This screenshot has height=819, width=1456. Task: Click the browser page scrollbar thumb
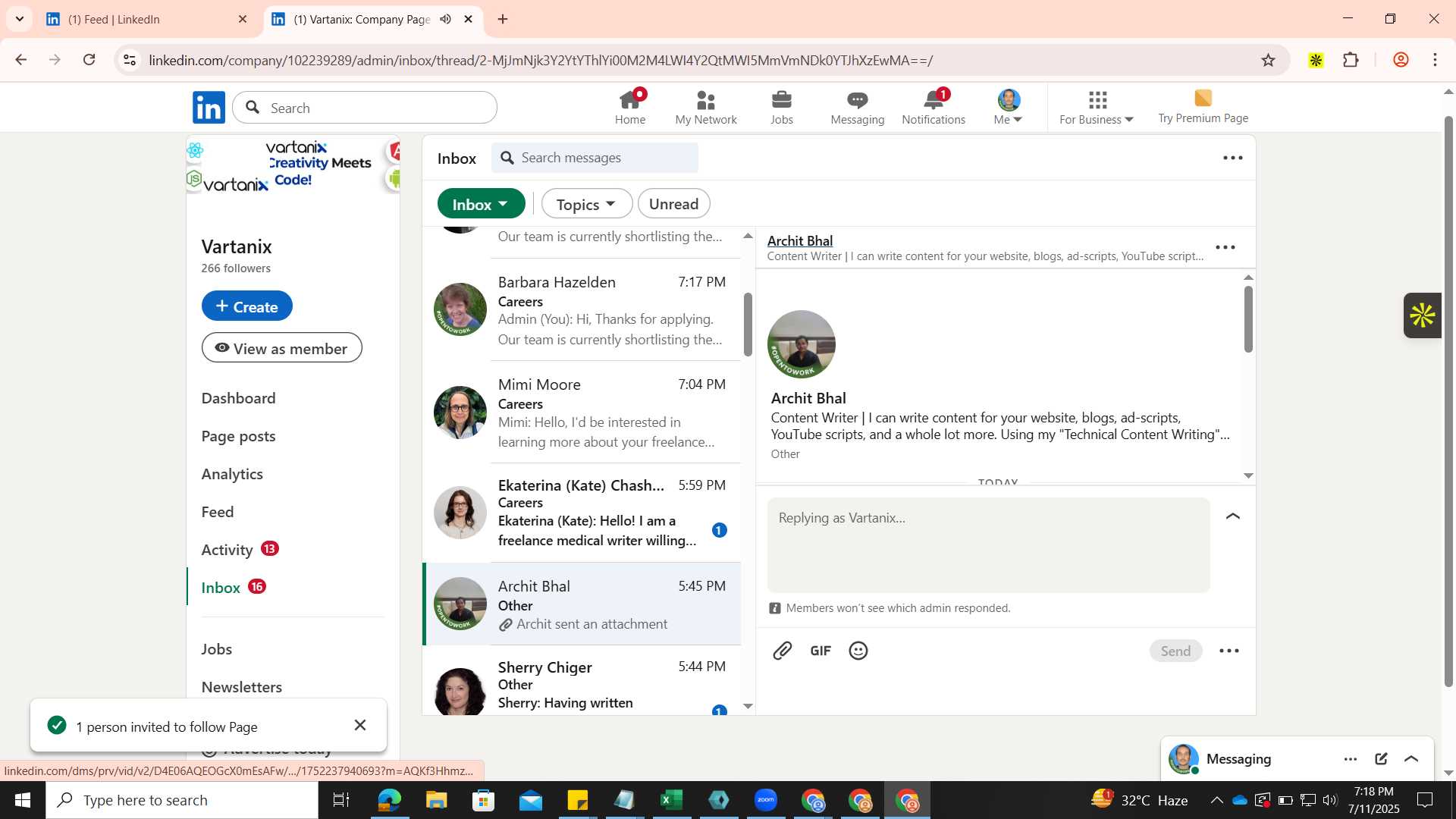click(1448, 402)
